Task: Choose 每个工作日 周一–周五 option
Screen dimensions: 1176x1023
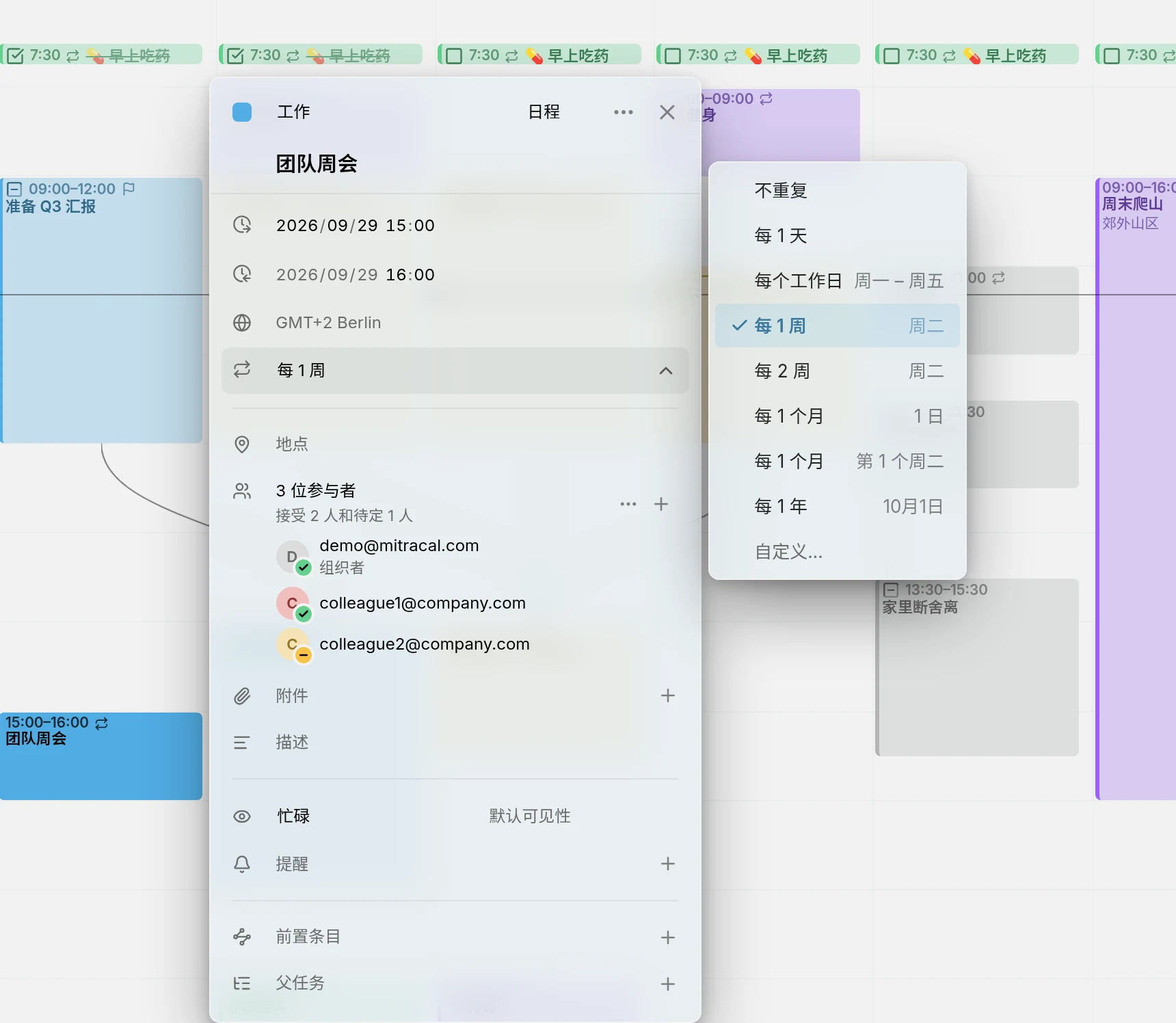Action: click(838, 280)
